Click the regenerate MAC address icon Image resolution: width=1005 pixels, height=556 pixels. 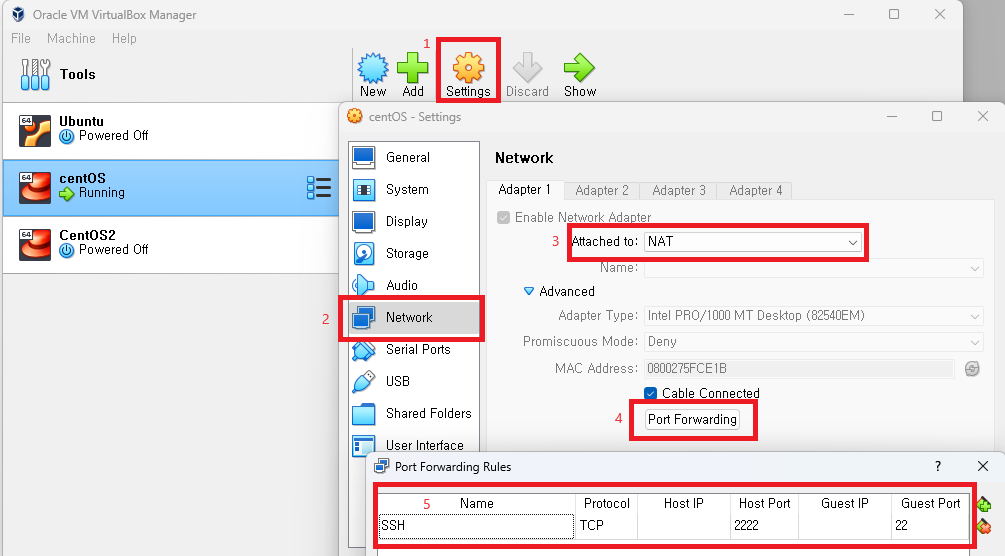coord(972,369)
